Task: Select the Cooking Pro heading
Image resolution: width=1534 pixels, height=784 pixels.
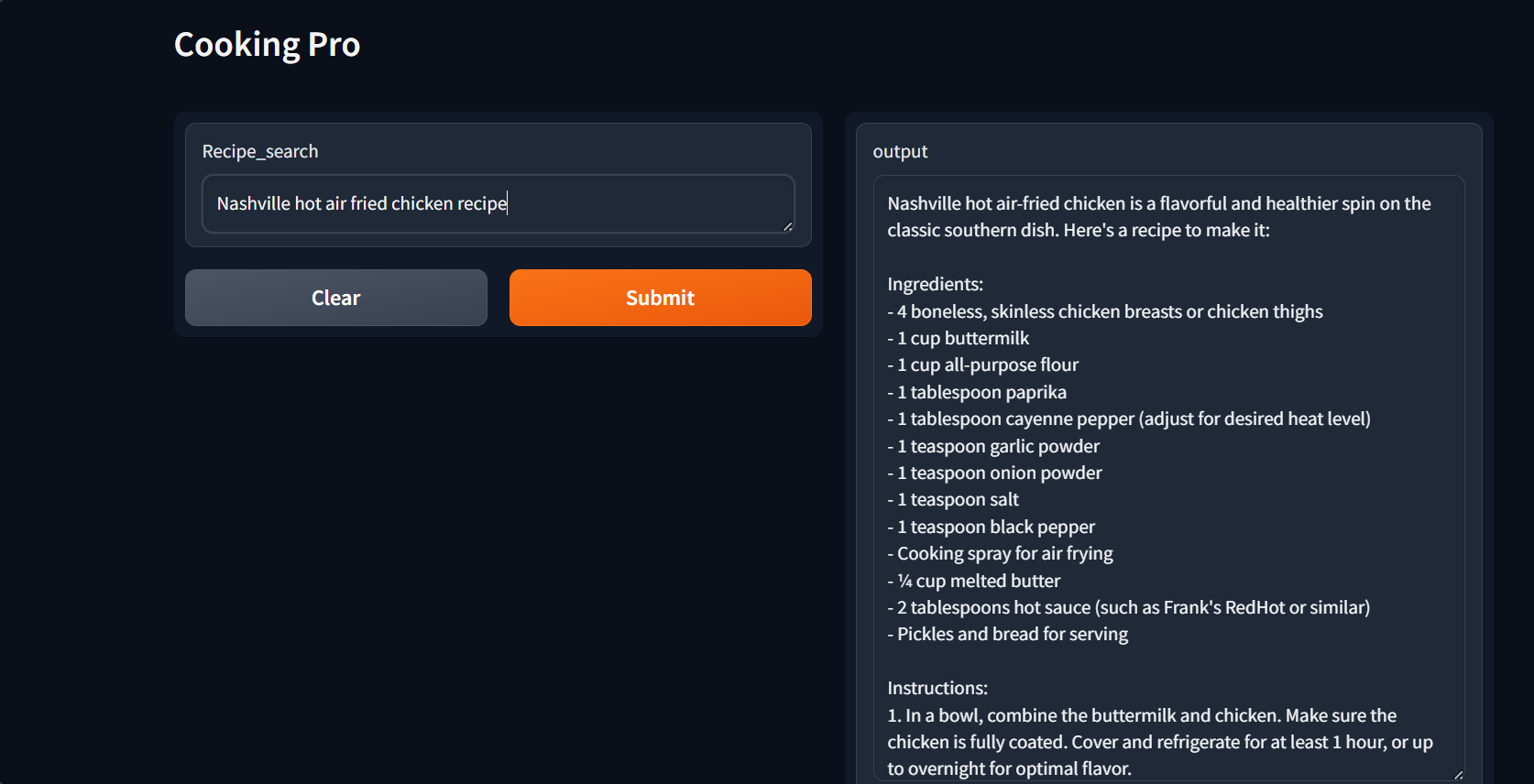Action: 267,44
